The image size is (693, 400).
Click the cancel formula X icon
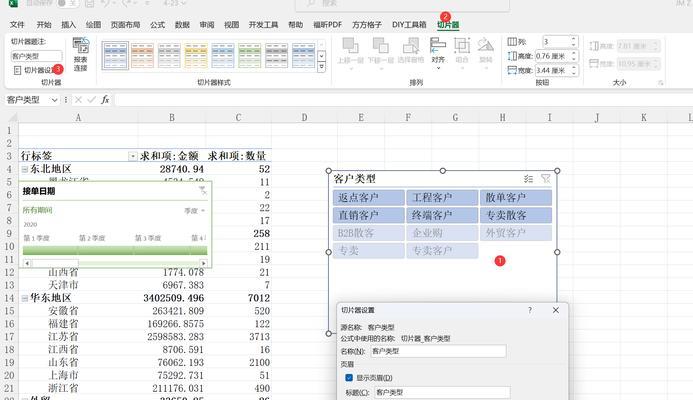tap(78, 100)
